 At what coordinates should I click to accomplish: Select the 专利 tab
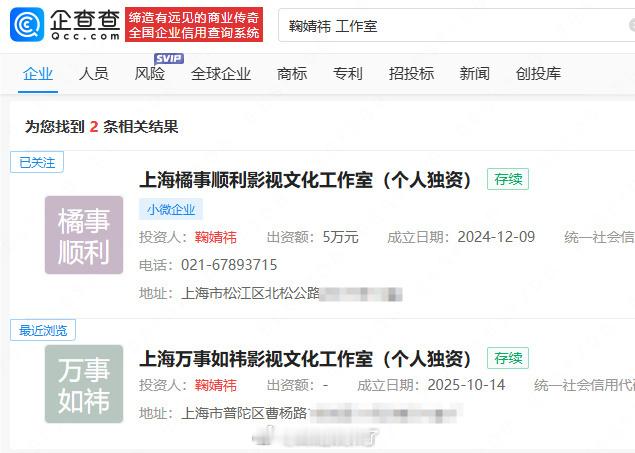[x=347, y=74]
